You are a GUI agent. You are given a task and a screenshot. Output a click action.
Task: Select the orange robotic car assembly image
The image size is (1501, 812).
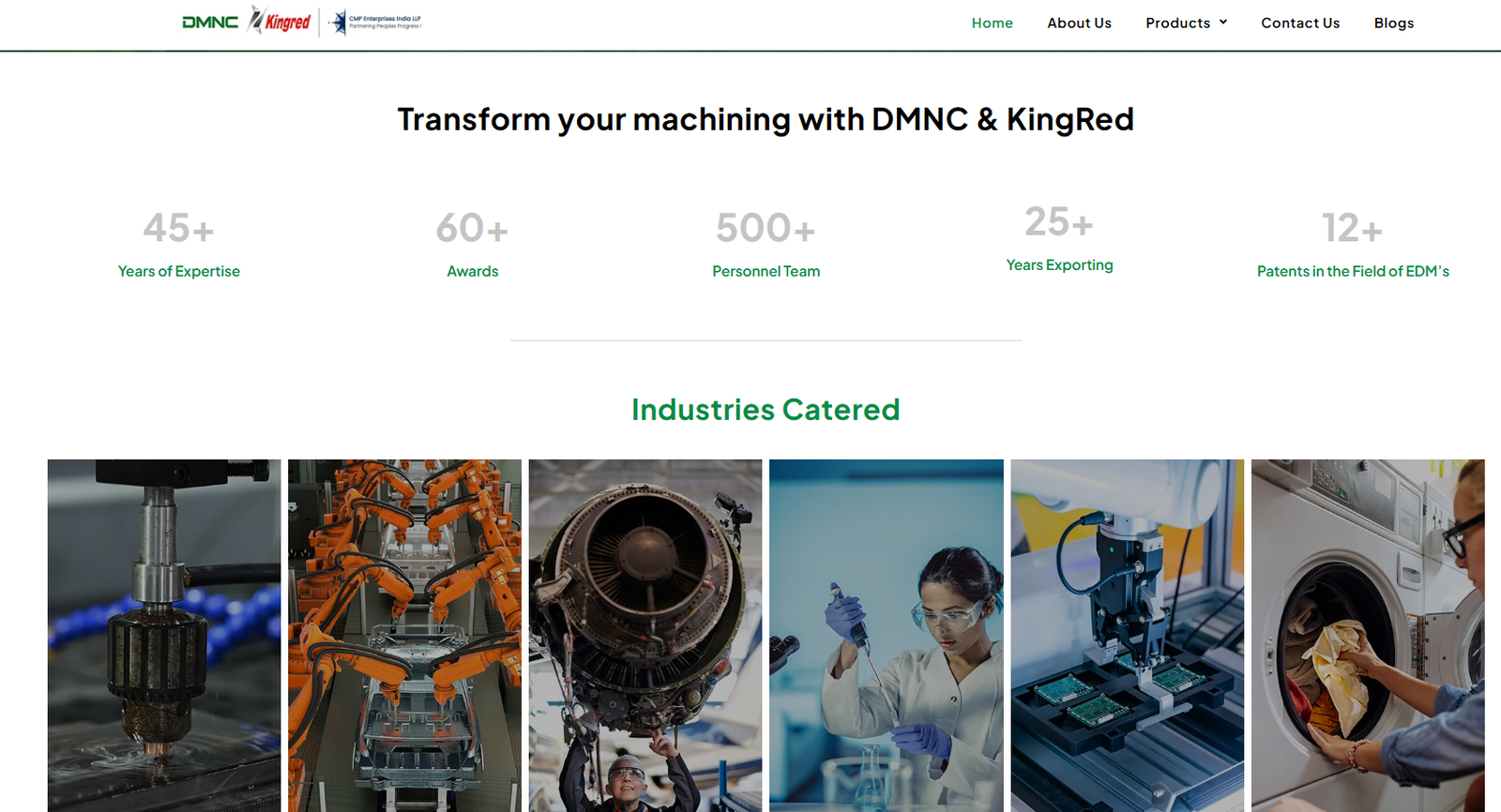tap(404, 635)
